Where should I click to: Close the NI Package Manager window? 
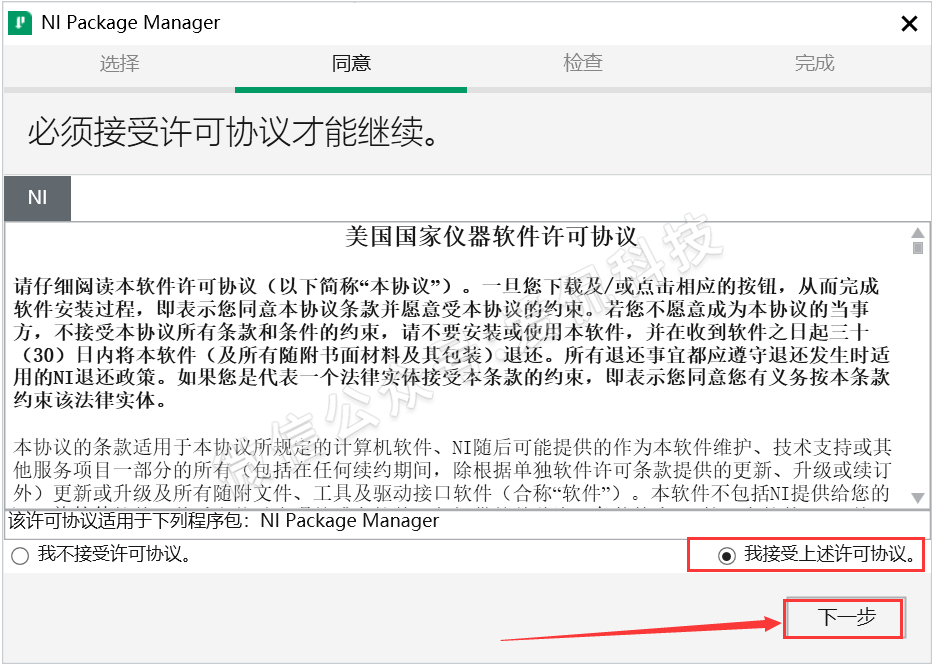click(x=909, y=24)
